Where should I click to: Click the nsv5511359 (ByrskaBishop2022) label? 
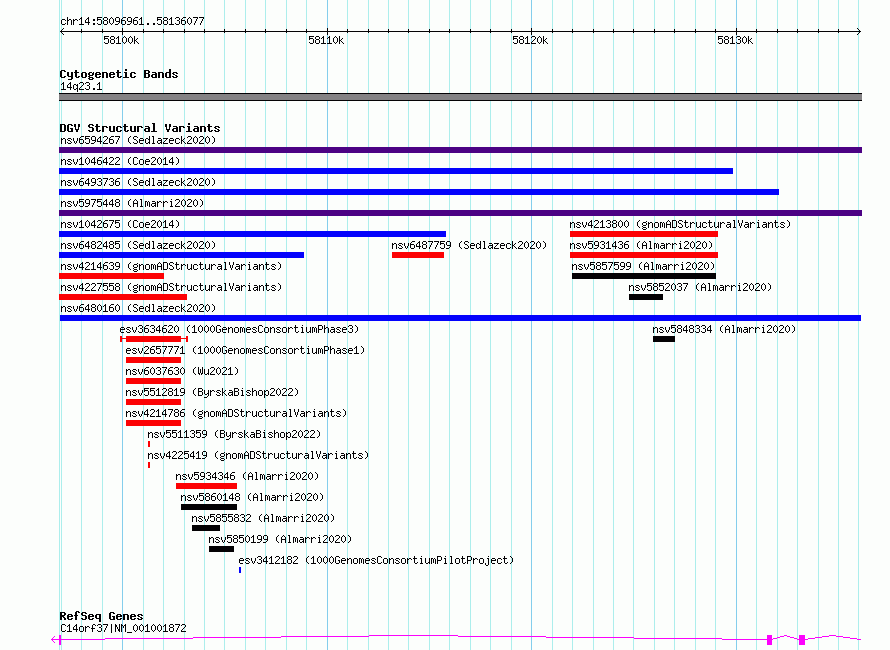(x=234, y=434)
